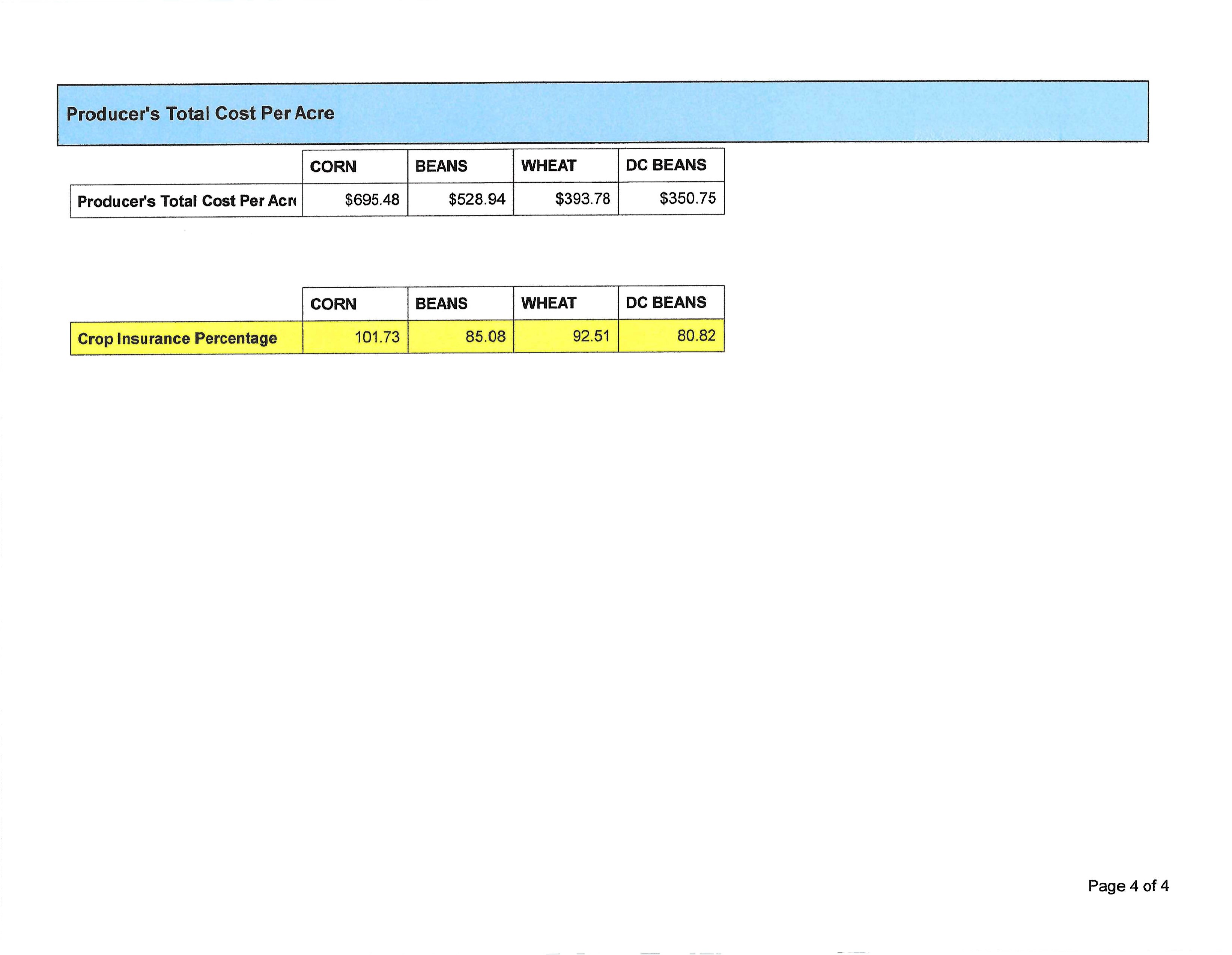Select WHEAT header in insurance table
The image size is (1232, 955).
[548, 303]
